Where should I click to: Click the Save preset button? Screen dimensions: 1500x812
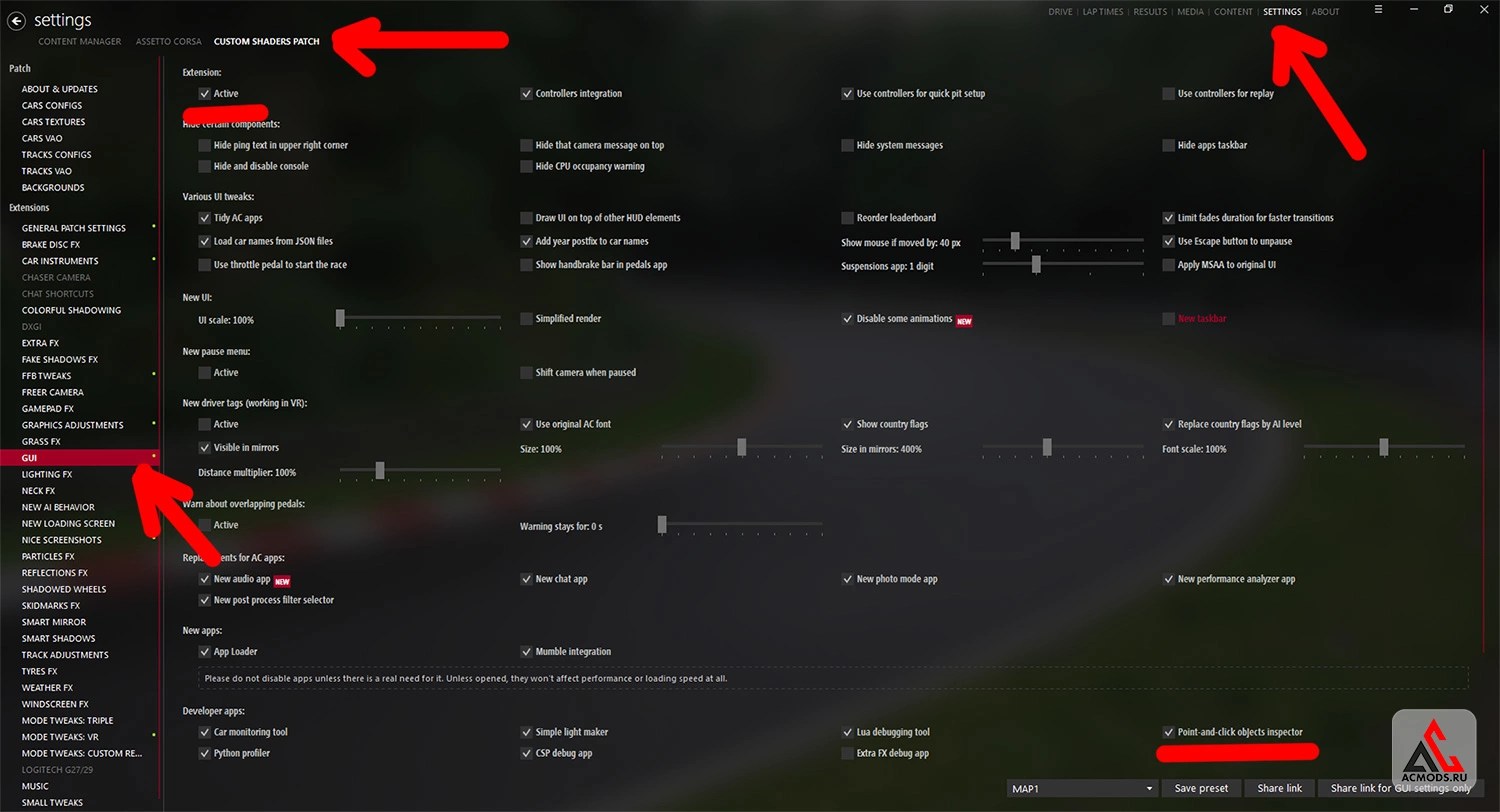click(1201, 788)
